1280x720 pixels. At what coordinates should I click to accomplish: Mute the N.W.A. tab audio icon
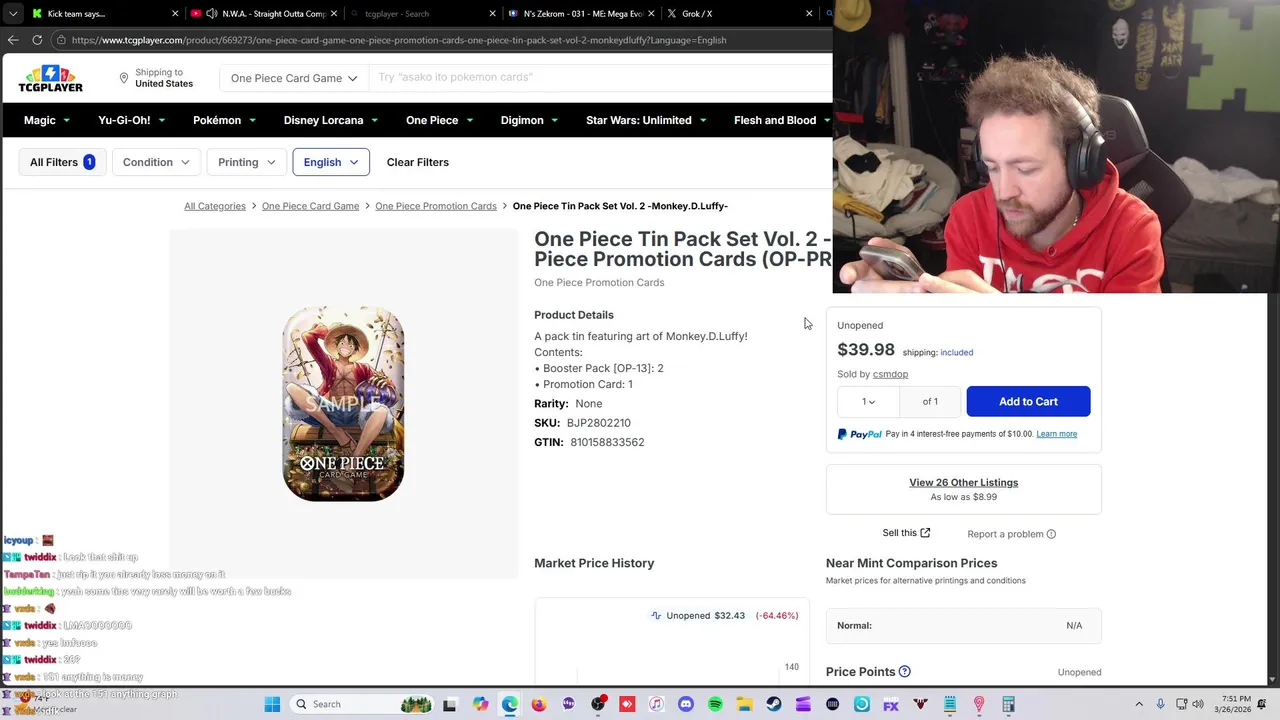(212, 14)
